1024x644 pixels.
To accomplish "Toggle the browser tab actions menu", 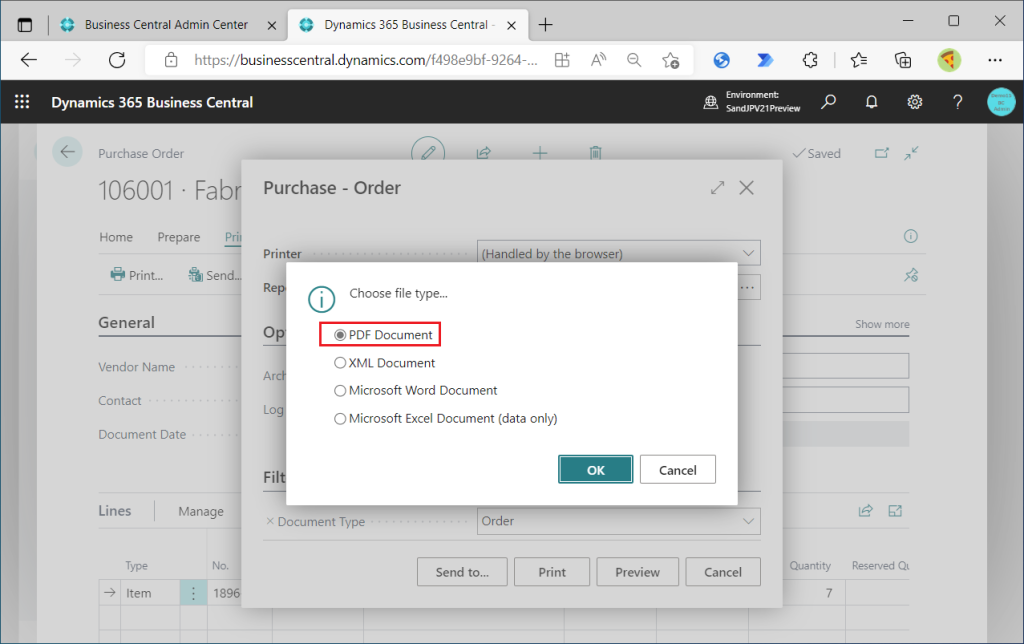I will (25, 25).
